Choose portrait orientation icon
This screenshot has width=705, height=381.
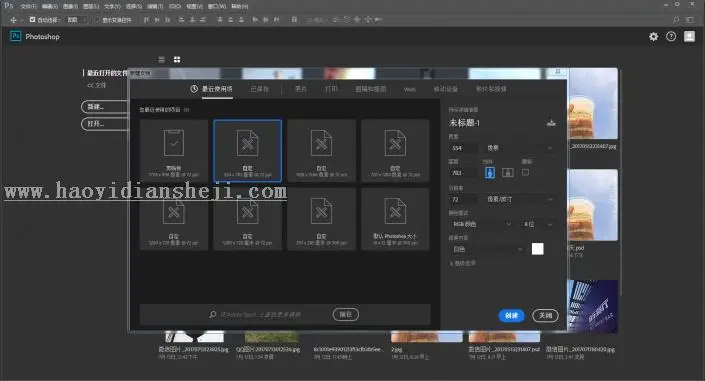point(490,172)
